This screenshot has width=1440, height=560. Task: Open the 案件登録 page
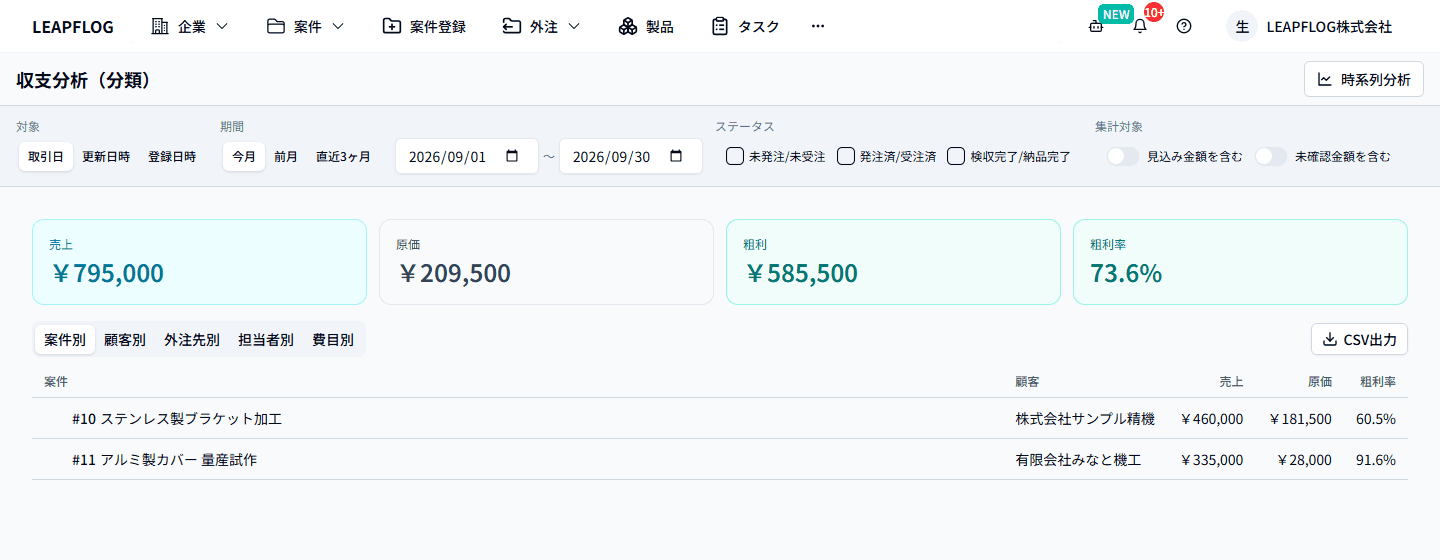pos(424,26)
